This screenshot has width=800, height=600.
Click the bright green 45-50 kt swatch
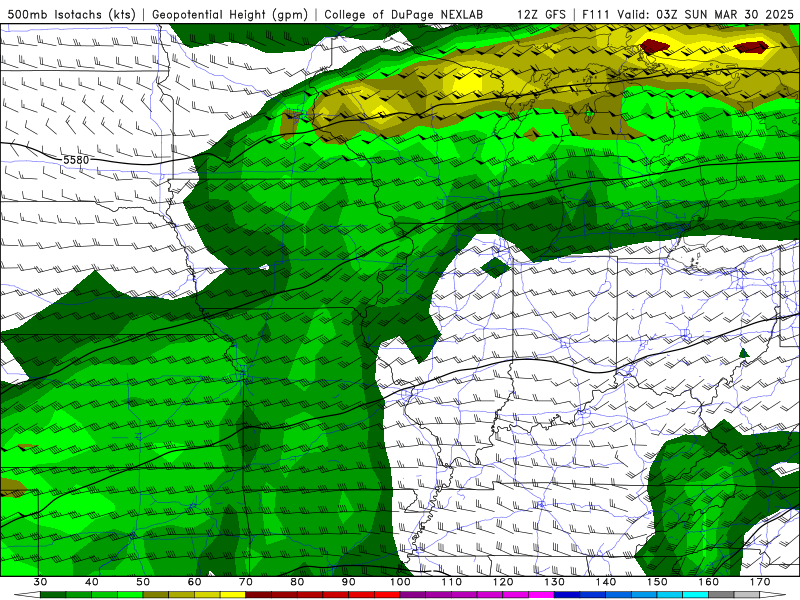tap(130, 594)
